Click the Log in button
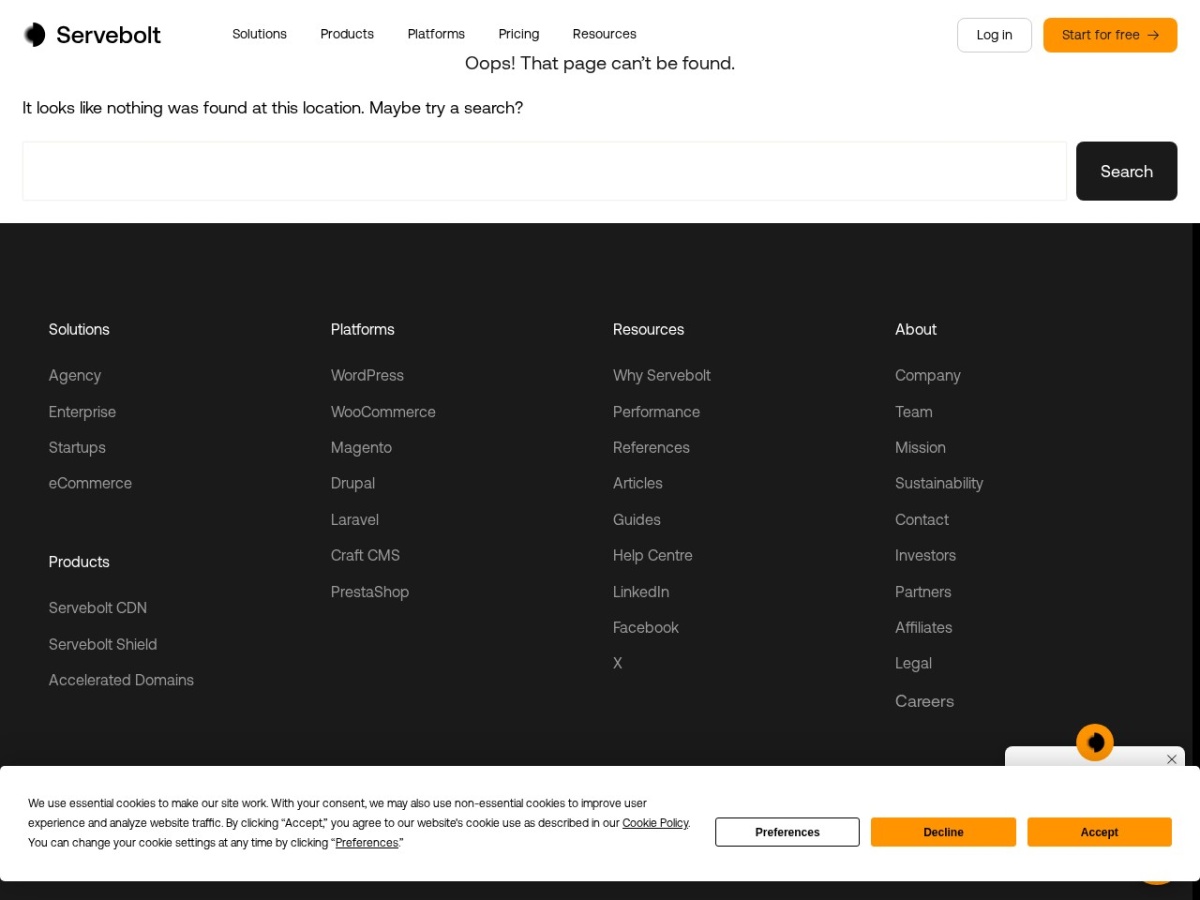 tap(994, 35)
